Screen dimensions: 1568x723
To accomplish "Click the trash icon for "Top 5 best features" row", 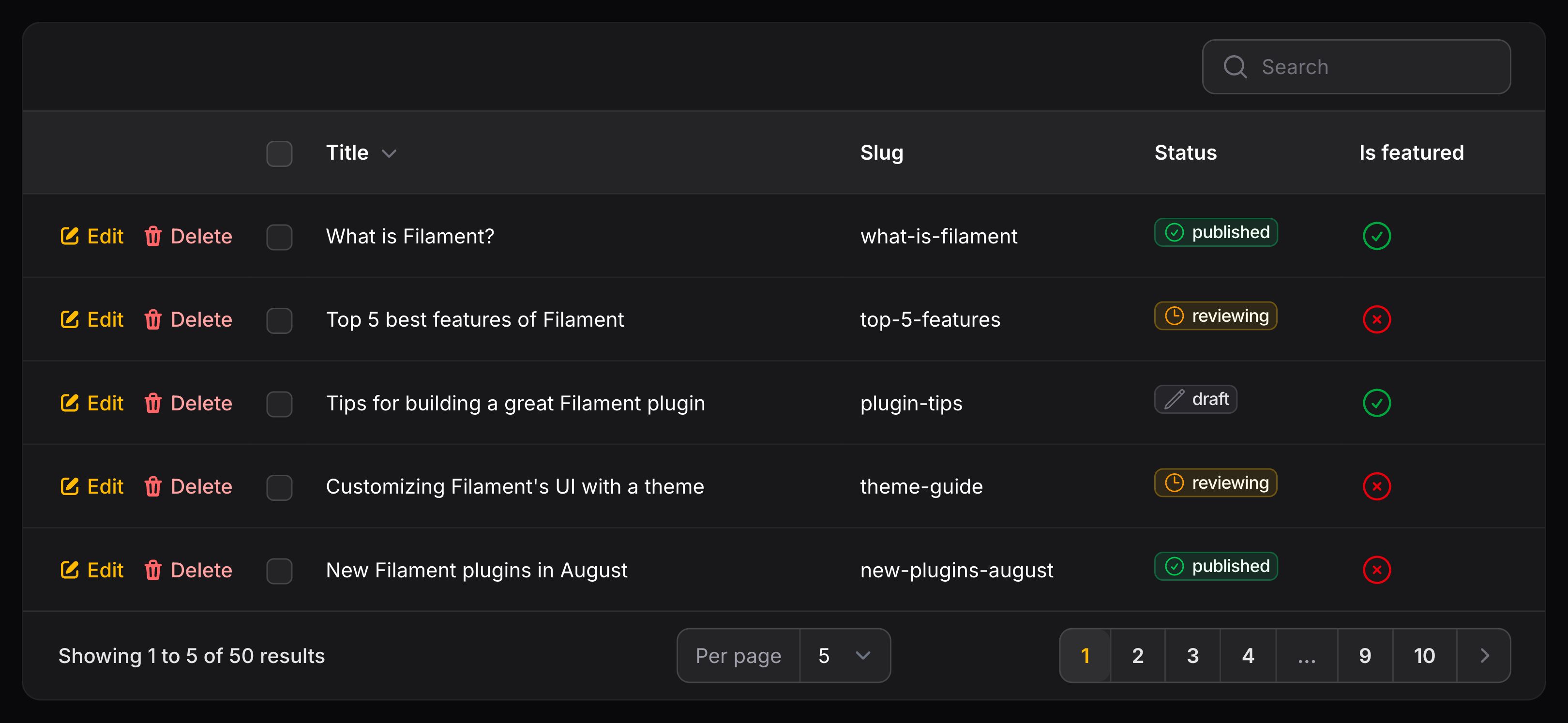I will pyautogui.click(x=153, y=319).
